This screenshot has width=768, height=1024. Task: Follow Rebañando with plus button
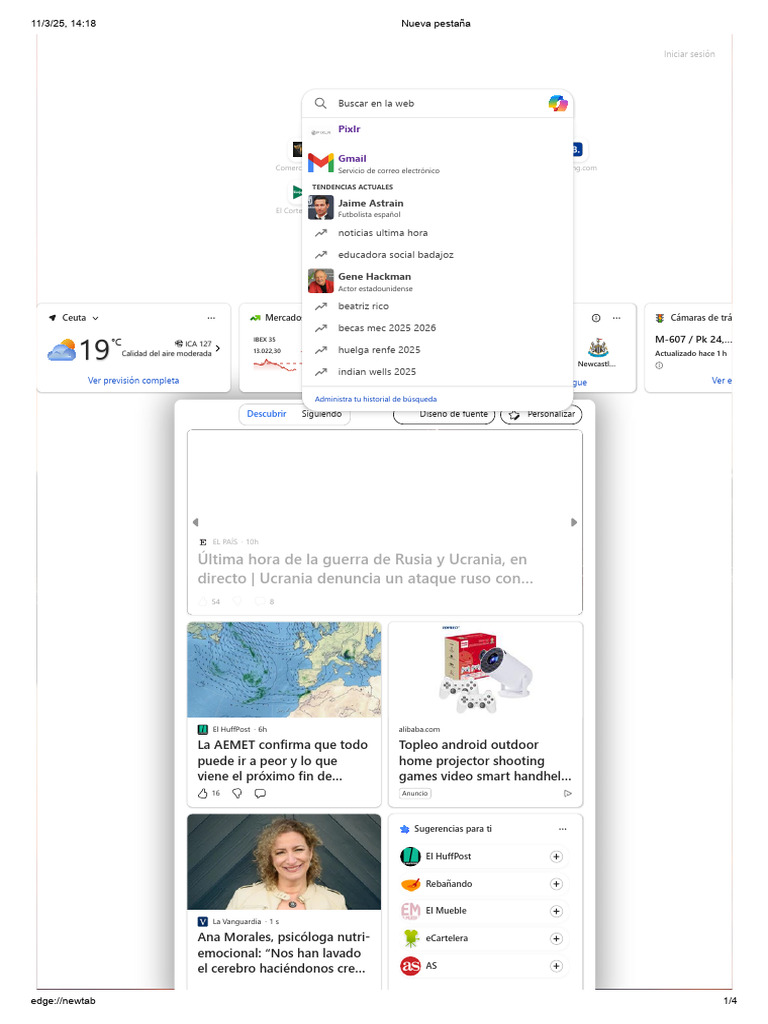pos(556,884)
